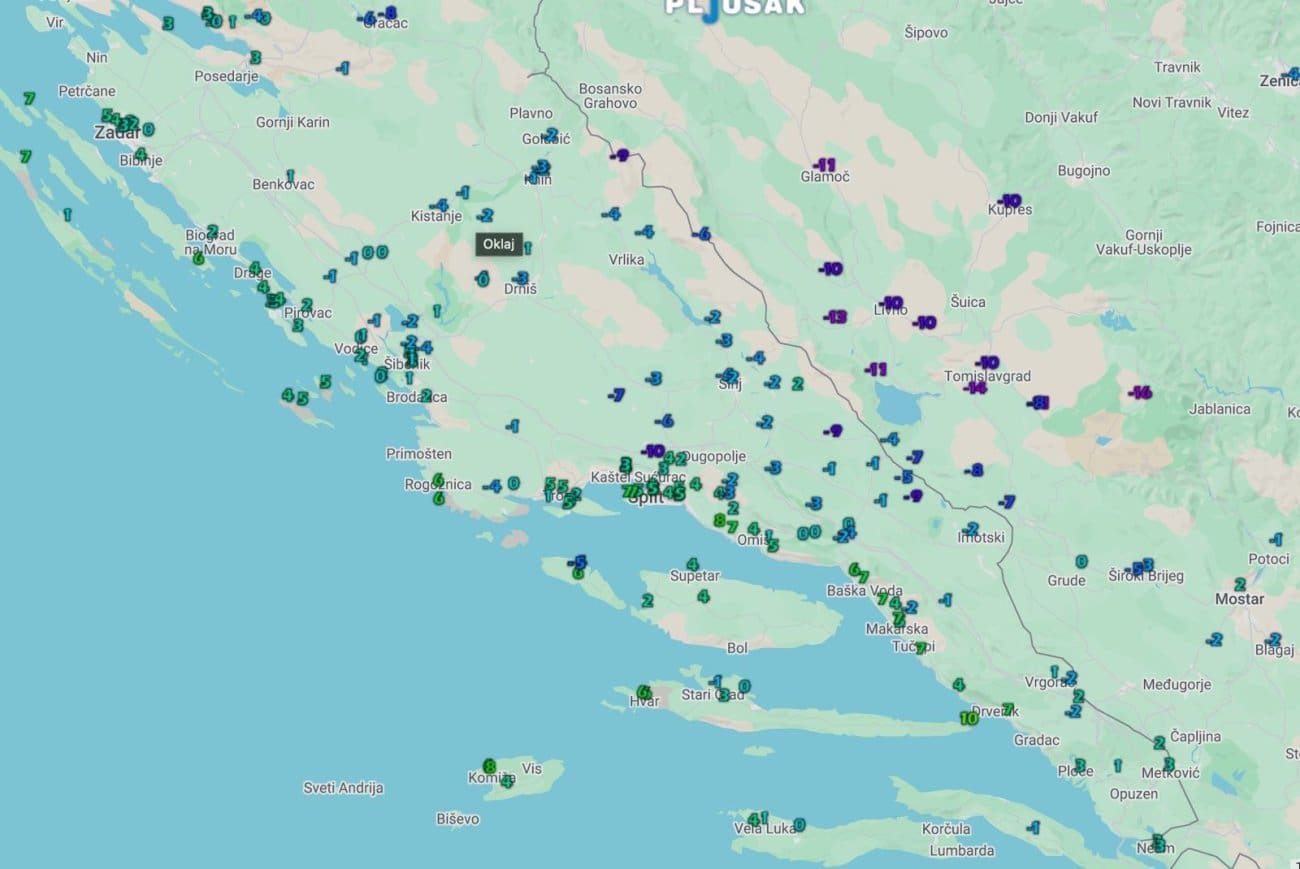Click the Oklaj tooltip label
Image resolution: width=1300 pixels, height=869 pixels.
498,244
